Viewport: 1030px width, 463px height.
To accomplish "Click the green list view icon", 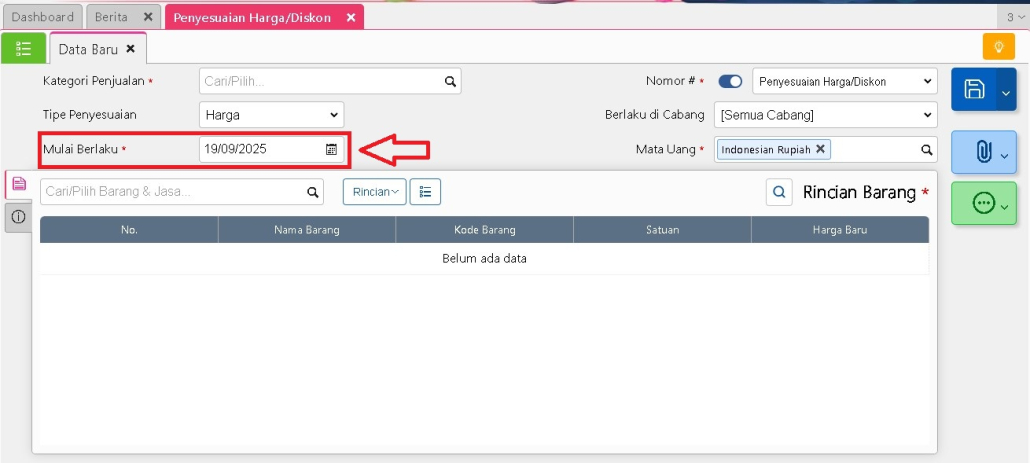I will (23, 48).
